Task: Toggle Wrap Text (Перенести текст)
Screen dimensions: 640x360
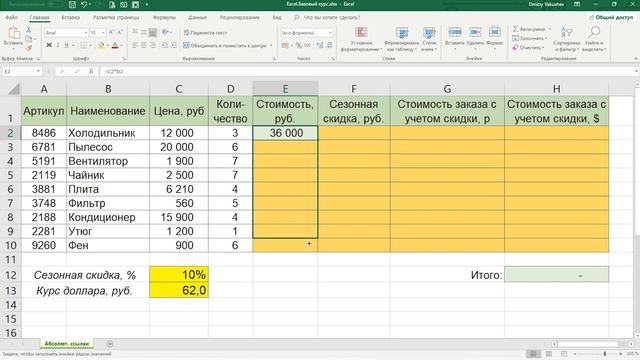Action: pos(206,33)
